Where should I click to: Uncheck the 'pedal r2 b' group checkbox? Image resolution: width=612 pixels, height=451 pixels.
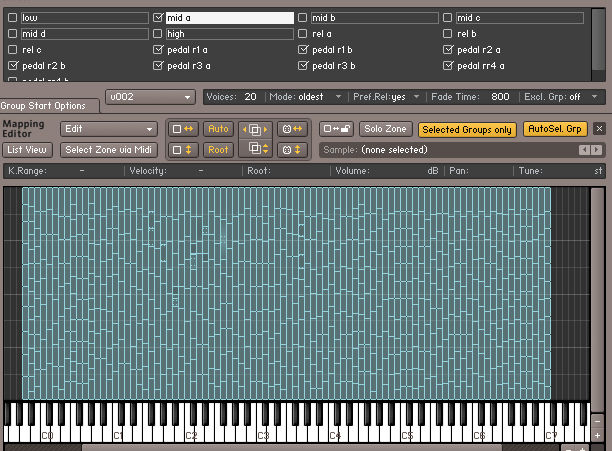tap(13, 66)
